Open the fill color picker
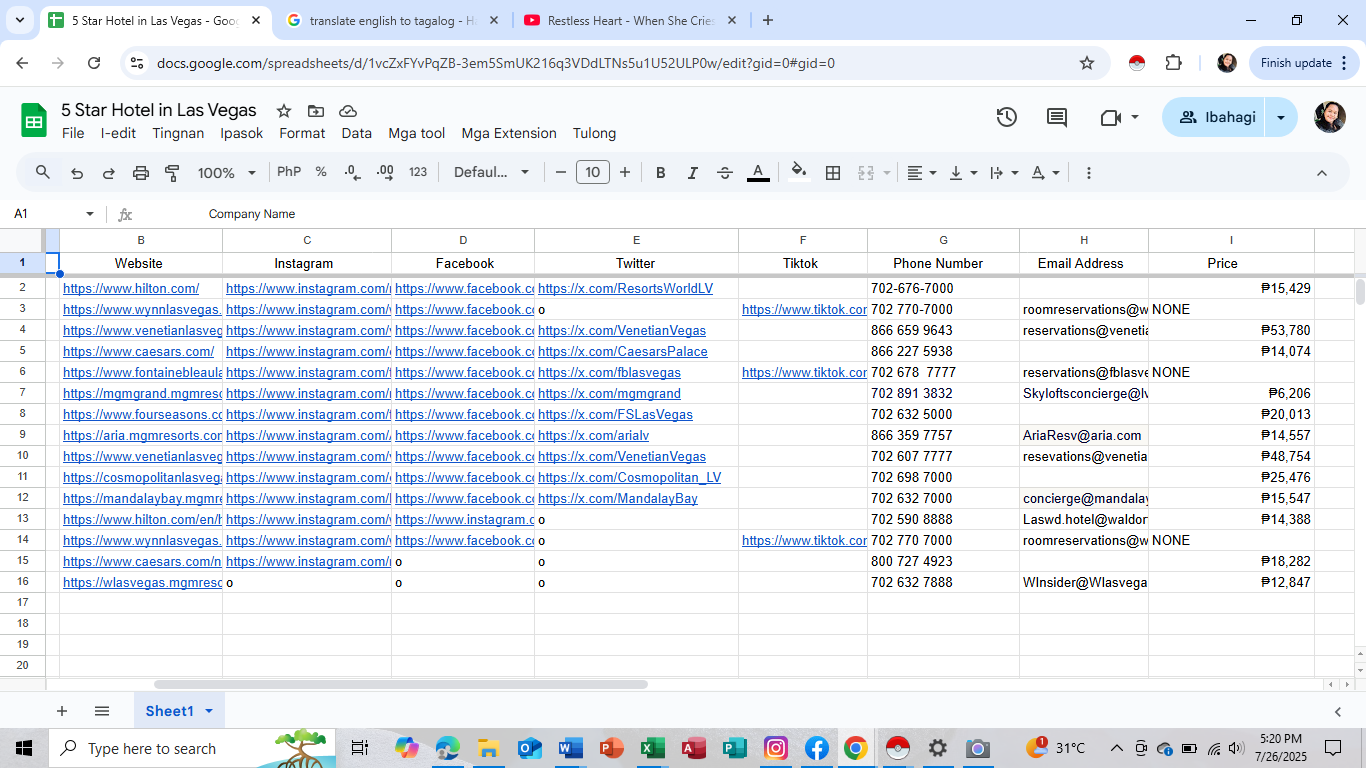 click(799, 172)
